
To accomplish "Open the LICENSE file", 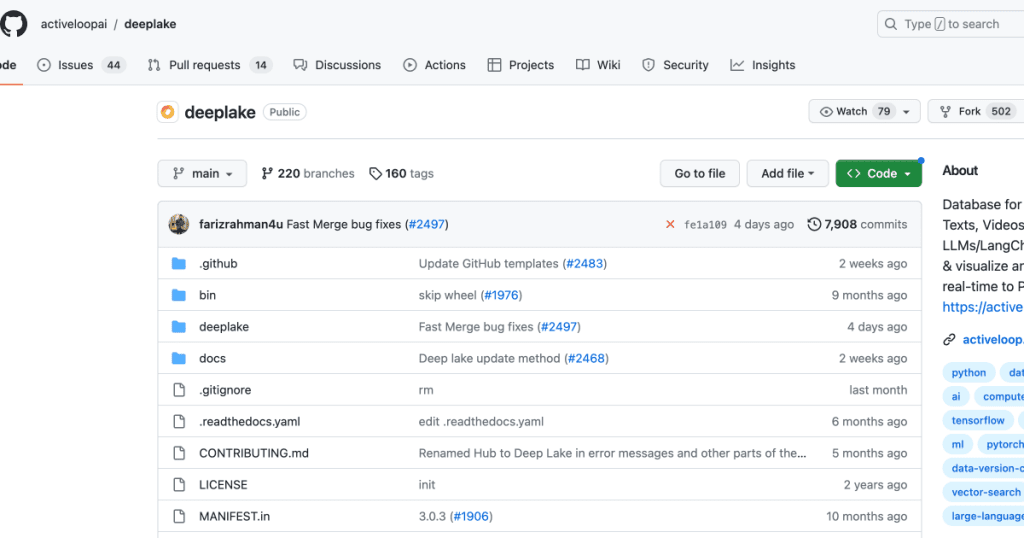I will click(x=223, y=485).
